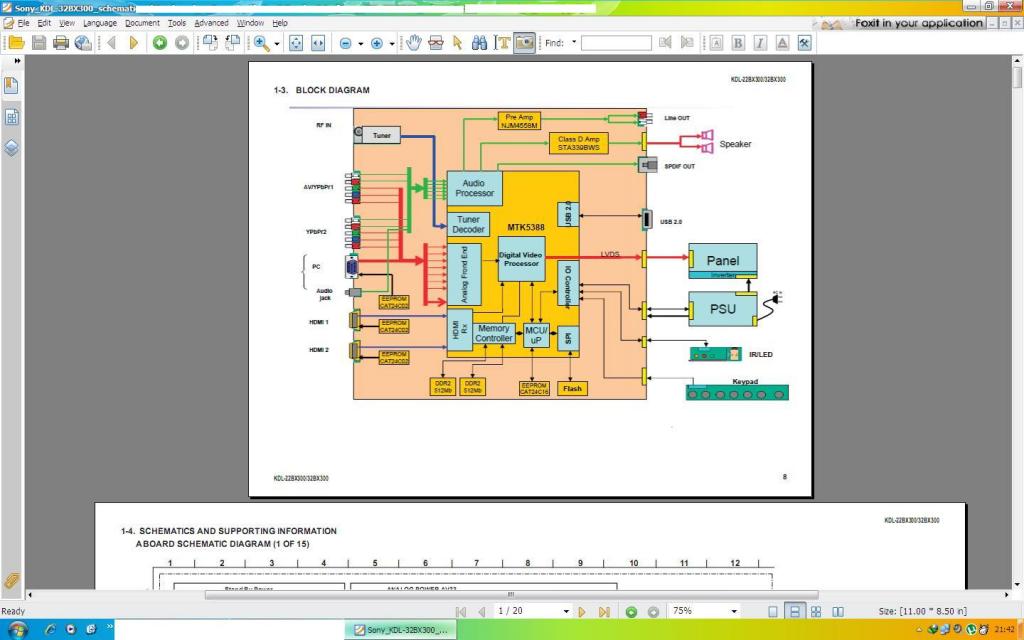
Task: Switch to Single Page layout
Action: tap(773, 612)
